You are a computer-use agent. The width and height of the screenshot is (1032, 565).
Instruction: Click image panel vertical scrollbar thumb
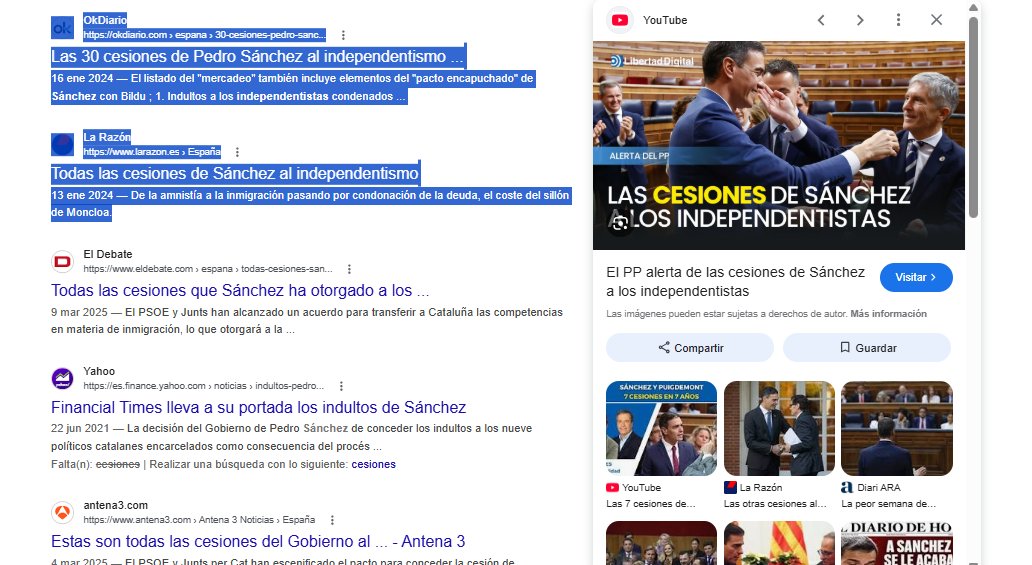coord(973,117)
